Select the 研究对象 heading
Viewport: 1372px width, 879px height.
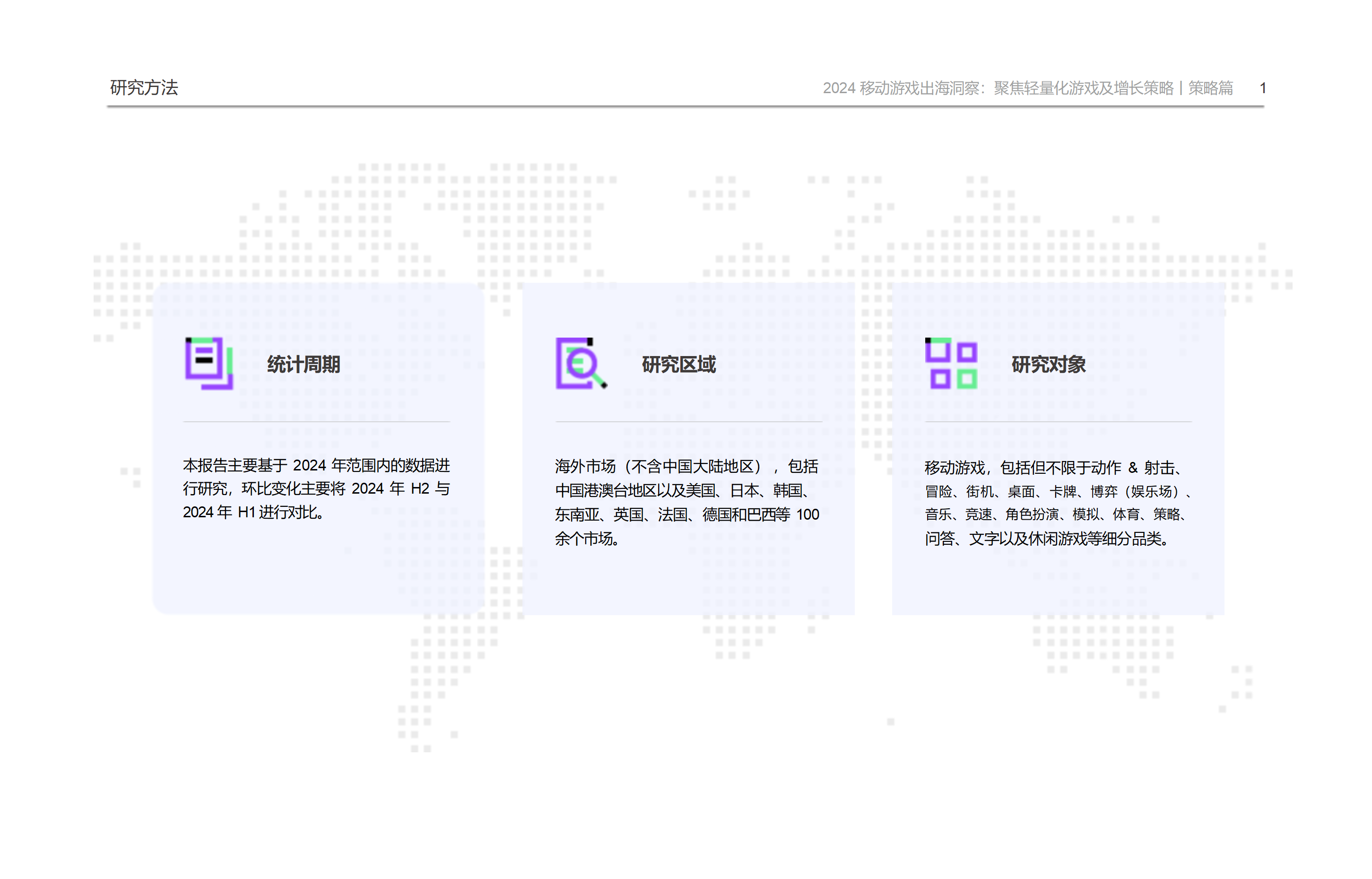coord(1049,364)
